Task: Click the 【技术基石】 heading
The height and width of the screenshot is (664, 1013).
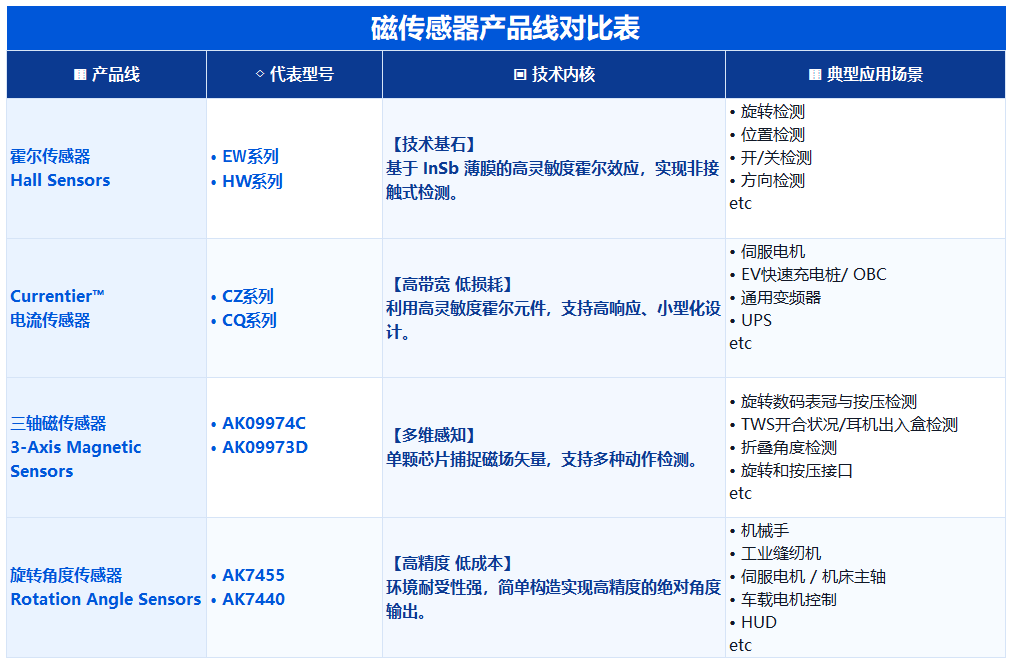Action: coord(434,144)
